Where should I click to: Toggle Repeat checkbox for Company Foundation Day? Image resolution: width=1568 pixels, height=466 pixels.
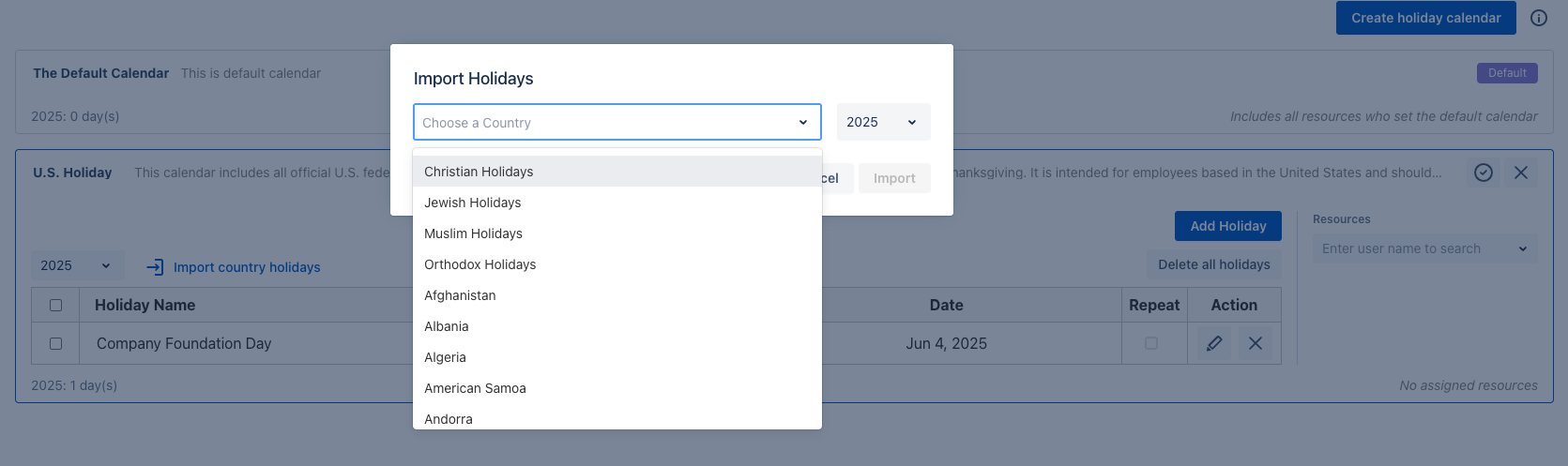(1151, 344)
